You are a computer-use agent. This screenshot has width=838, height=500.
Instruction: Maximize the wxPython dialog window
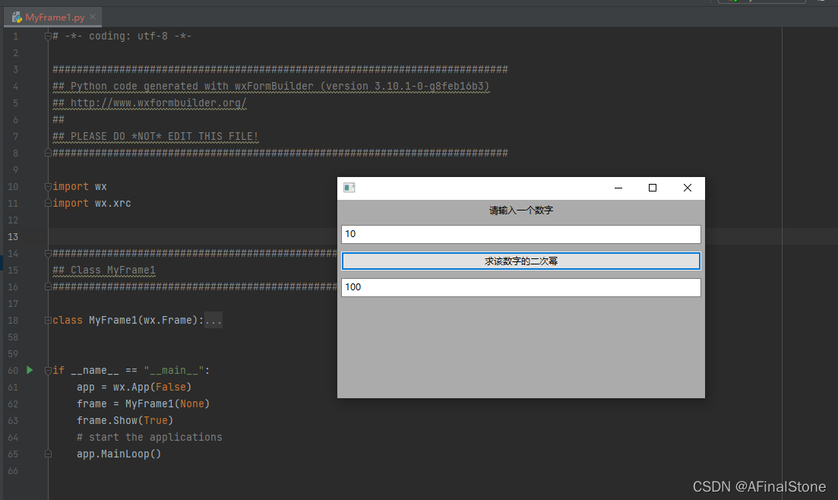(x=653, y=188)
